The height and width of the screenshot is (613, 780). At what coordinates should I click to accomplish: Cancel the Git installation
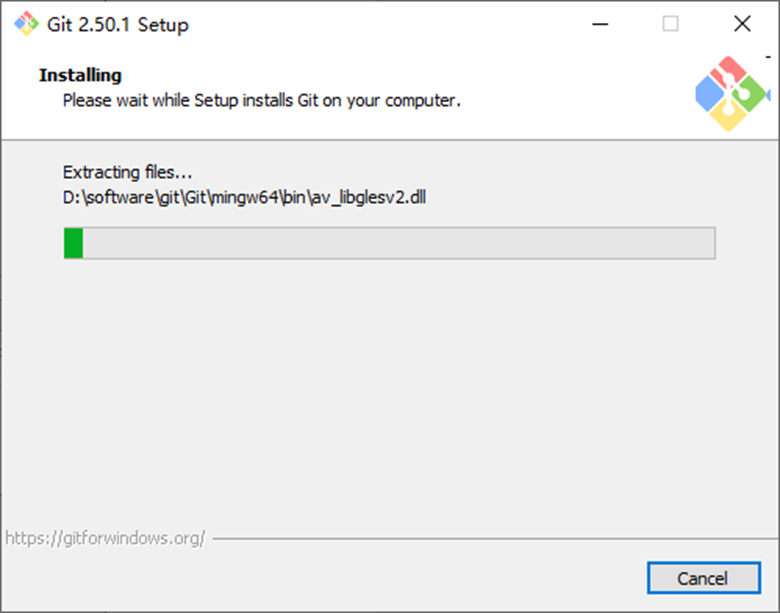click(x=704, y=578)
